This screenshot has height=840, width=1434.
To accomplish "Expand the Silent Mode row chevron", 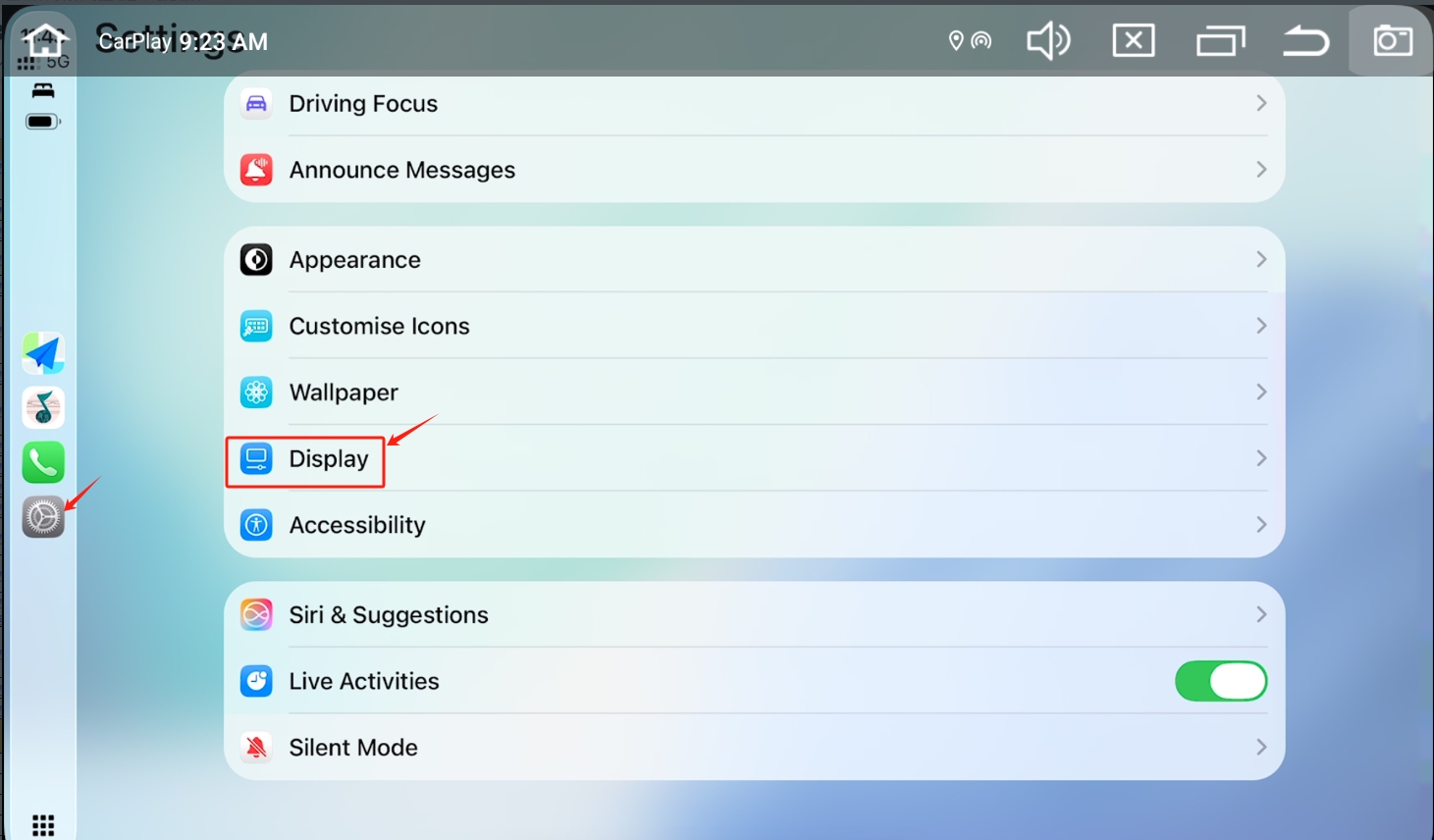I will point(1261,748).
